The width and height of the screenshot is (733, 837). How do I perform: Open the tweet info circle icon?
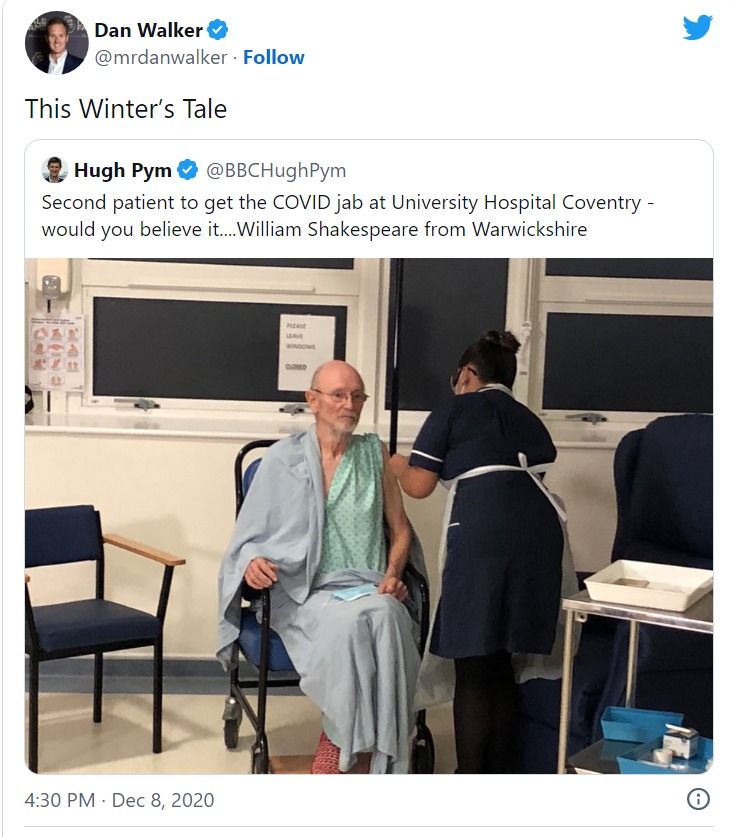click(x=698, y=799)
